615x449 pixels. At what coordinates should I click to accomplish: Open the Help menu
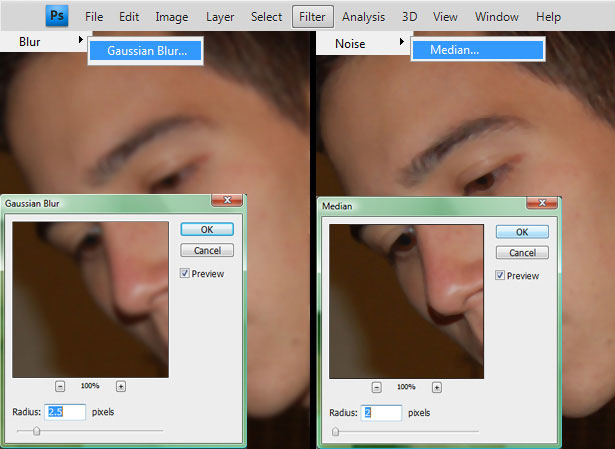pyautogui.click(x=548, y=17)
